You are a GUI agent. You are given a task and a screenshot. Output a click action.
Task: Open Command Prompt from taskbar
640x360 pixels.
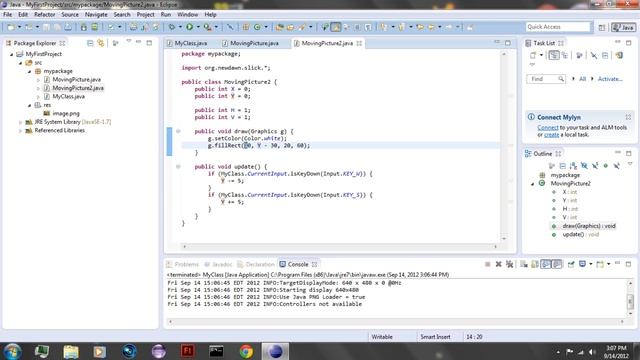pyautogui.click(x=216, y=351)
